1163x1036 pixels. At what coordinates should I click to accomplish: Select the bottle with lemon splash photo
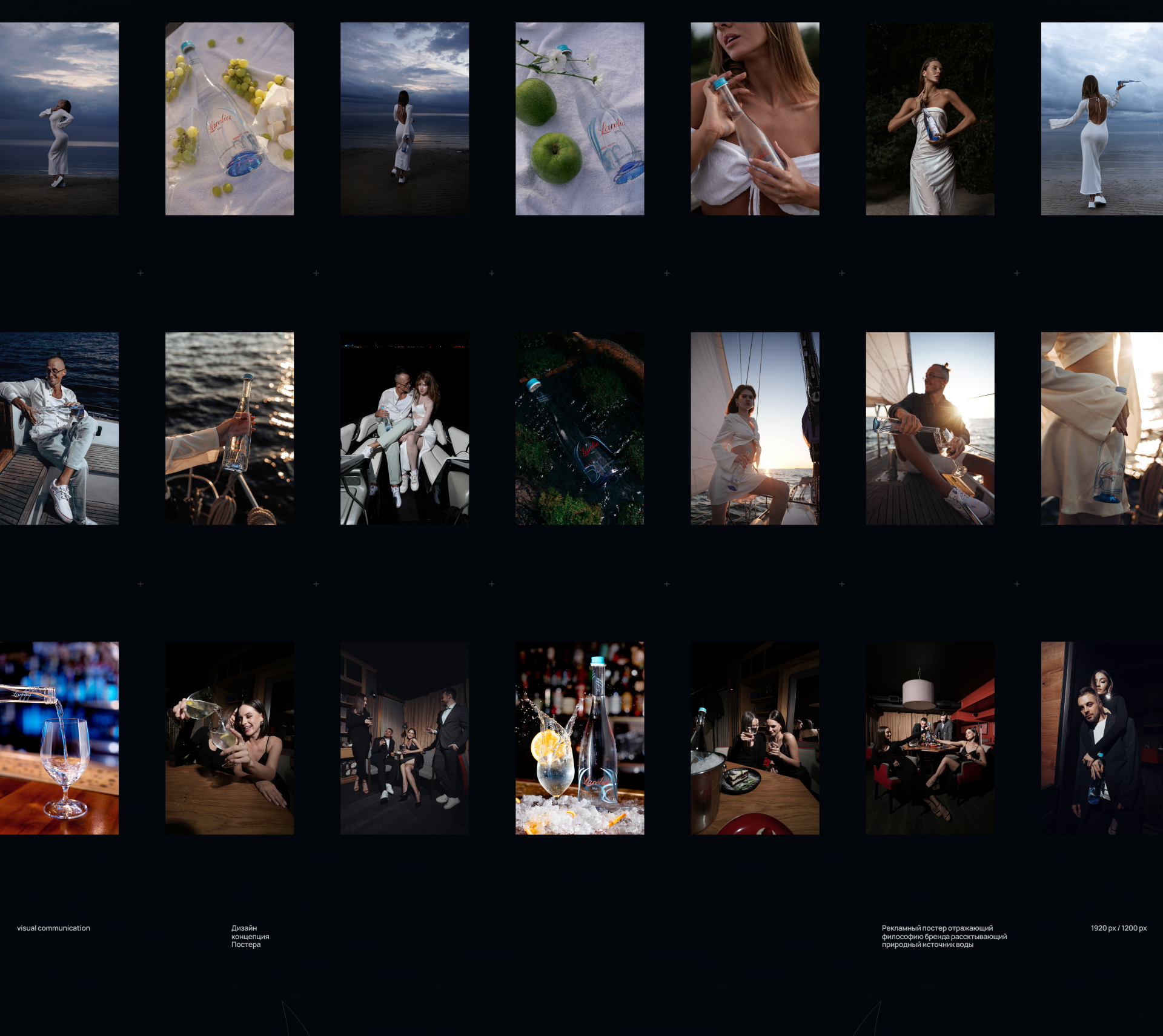580,738
